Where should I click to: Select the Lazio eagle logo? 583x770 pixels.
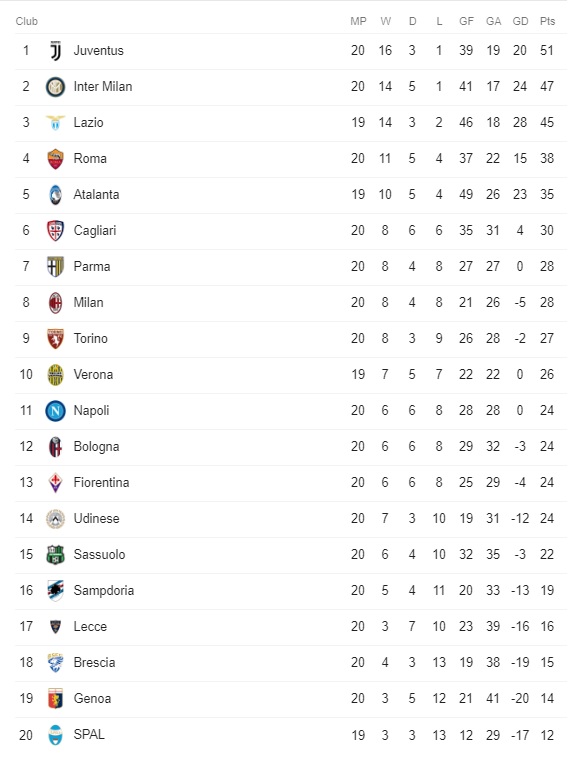[x=56, y=123]
